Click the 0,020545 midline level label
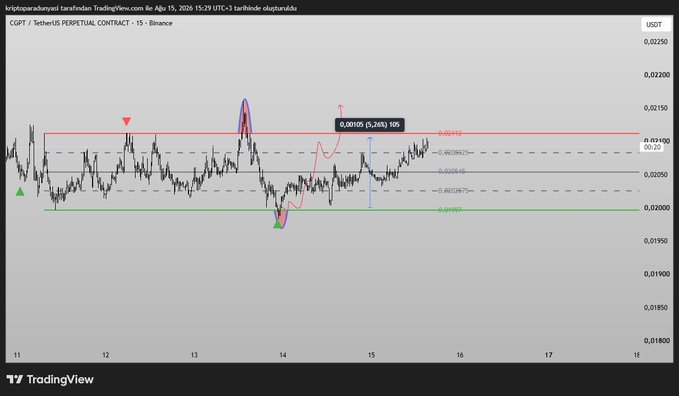 point(452,172)
